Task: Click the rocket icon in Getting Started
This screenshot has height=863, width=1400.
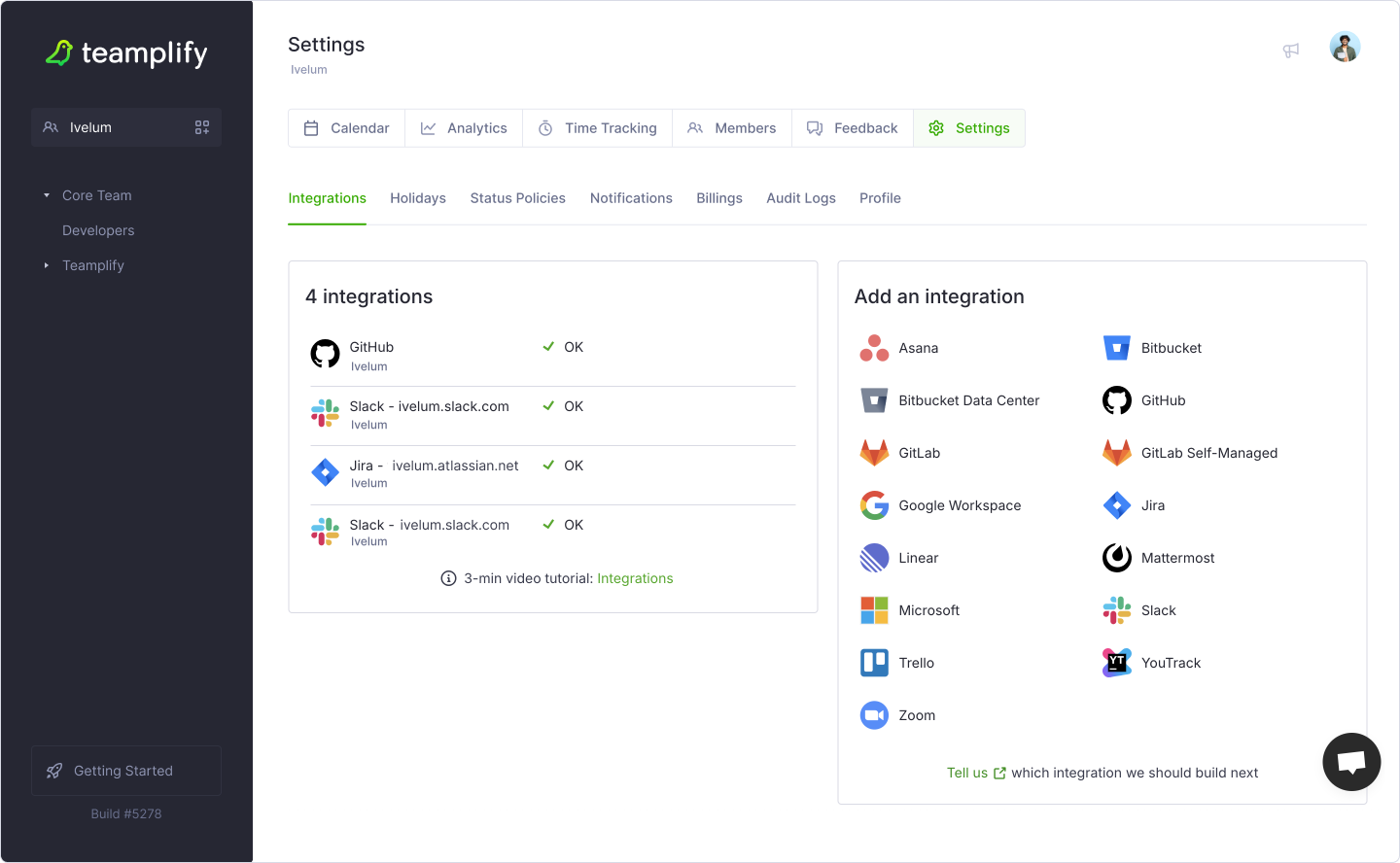Action: (54, 771)
